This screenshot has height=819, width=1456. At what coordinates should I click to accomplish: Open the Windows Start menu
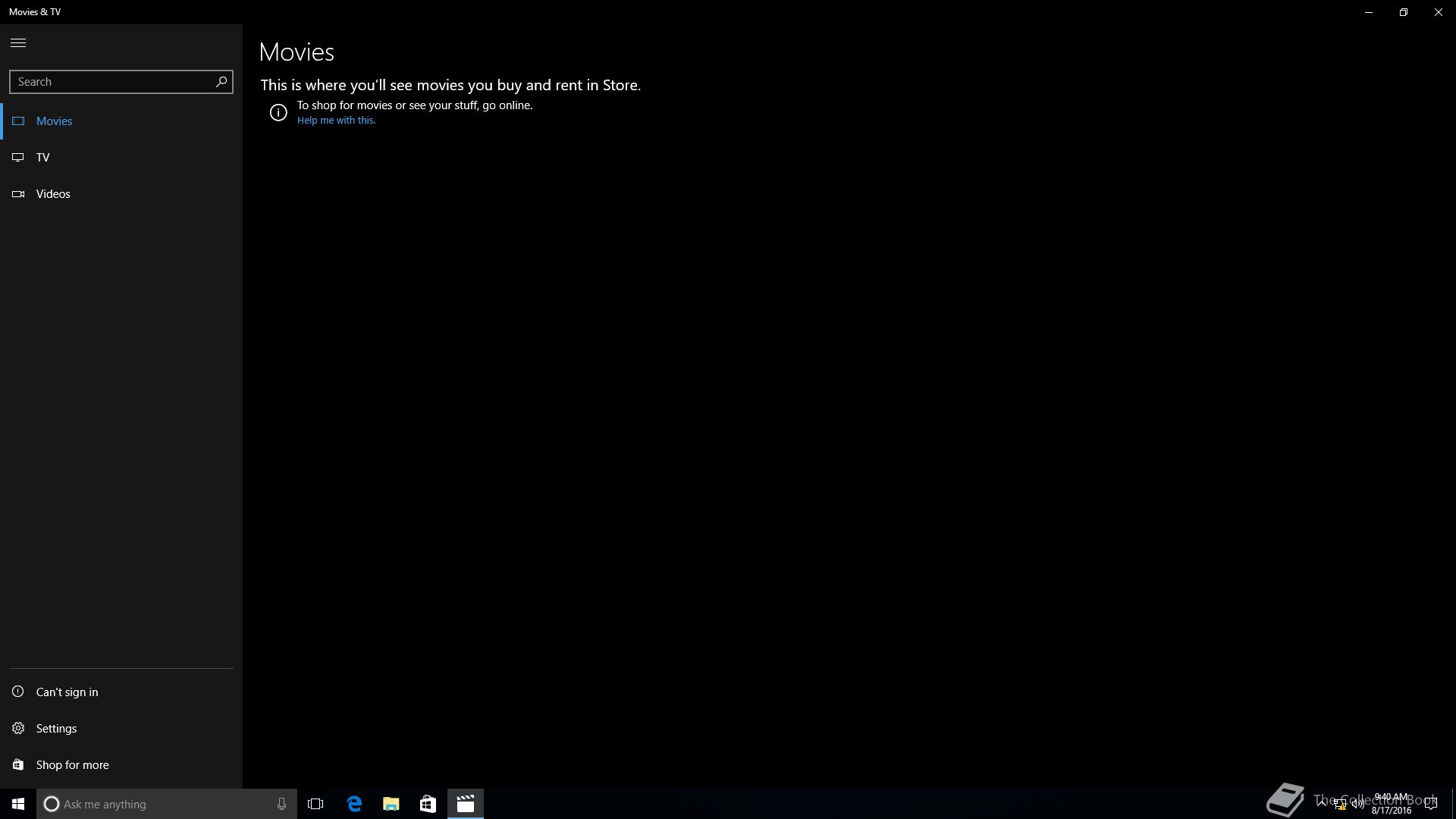[x=18, y=804]
